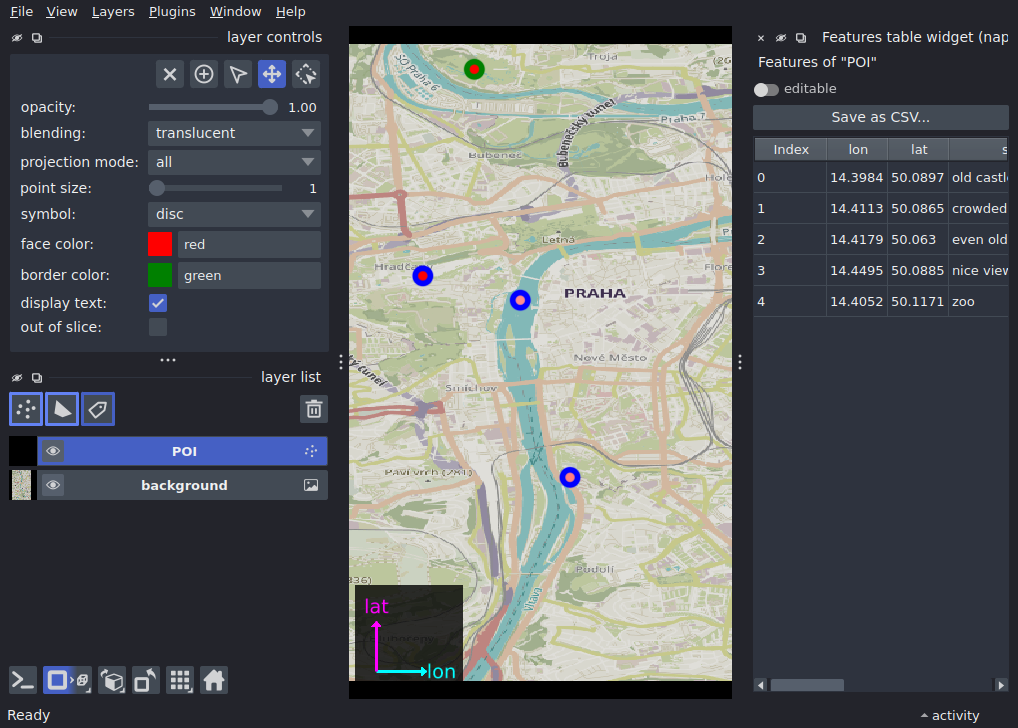Toggle grid view mode button

(180, 681)
